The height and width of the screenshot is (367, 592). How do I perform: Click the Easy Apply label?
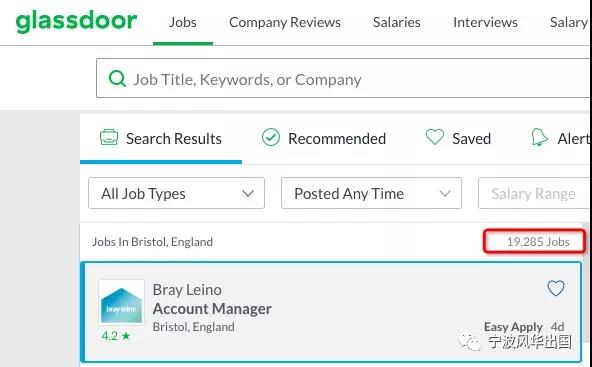pyautogui.click(x=513, y=327)
